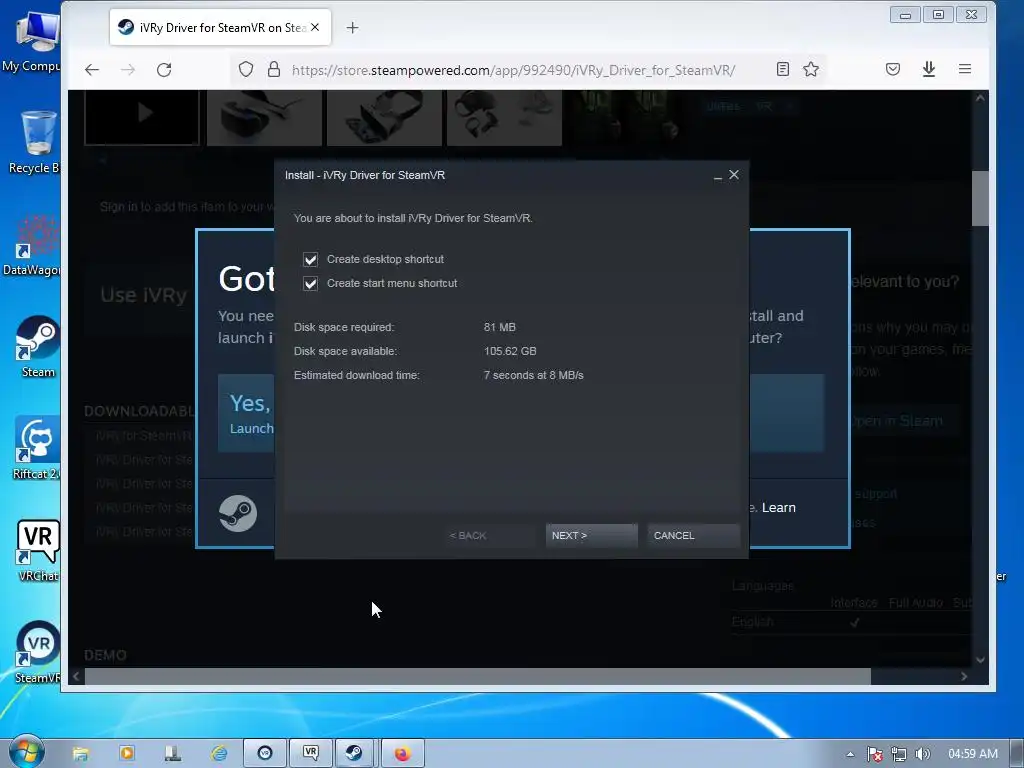Screen dimensions: 1024x768
Task: Select the VR headset screenshot thumbnail
Action: pyautogui.click(x=264, y=118)
